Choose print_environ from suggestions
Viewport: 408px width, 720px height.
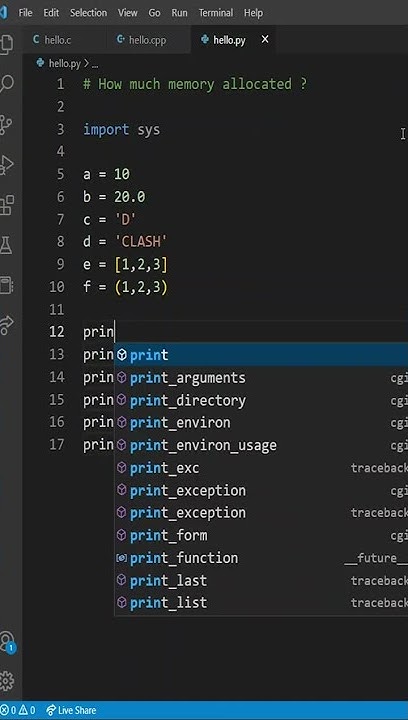pos(261,422)
